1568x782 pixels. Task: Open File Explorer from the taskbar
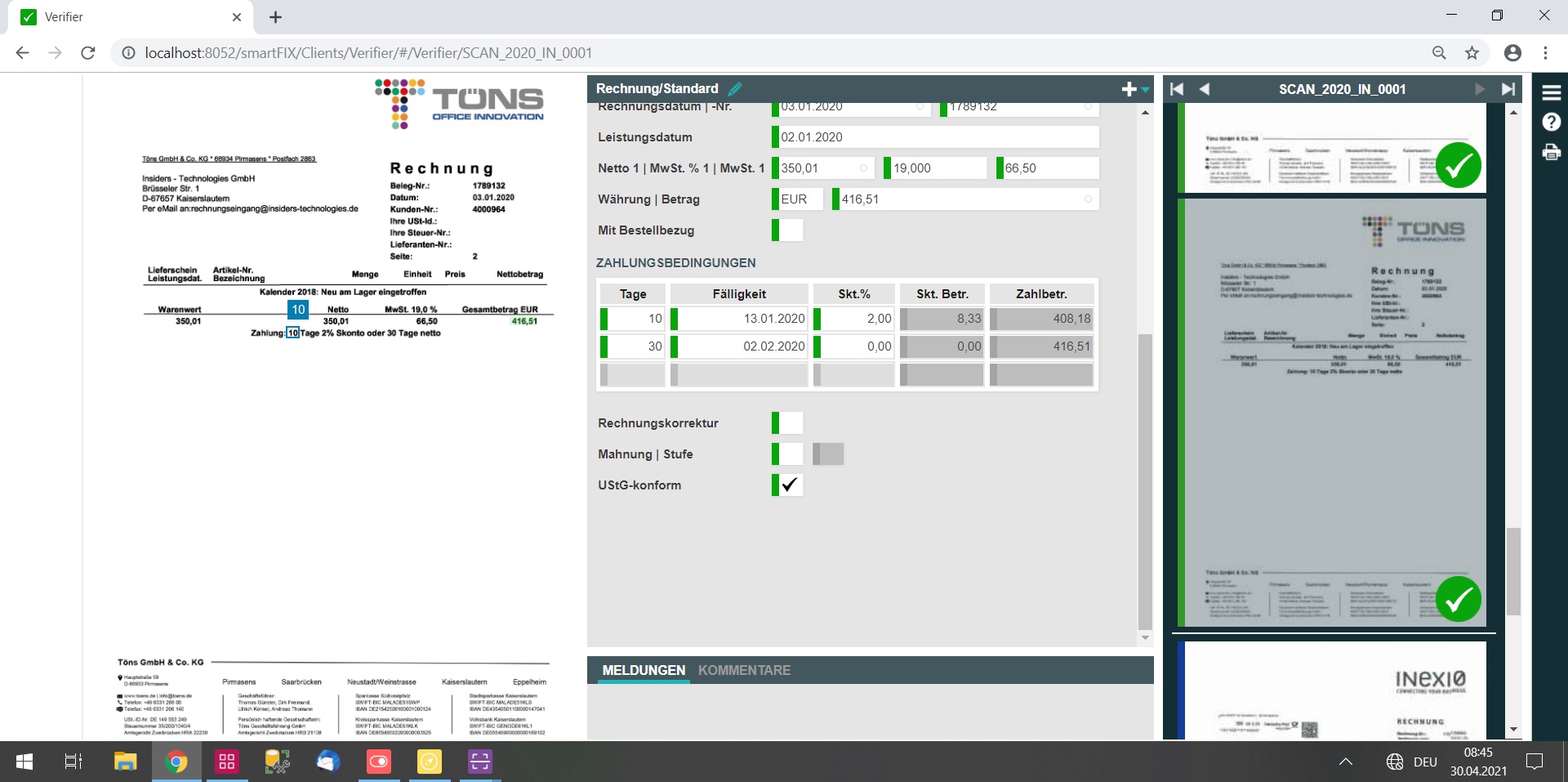(125, 762)
